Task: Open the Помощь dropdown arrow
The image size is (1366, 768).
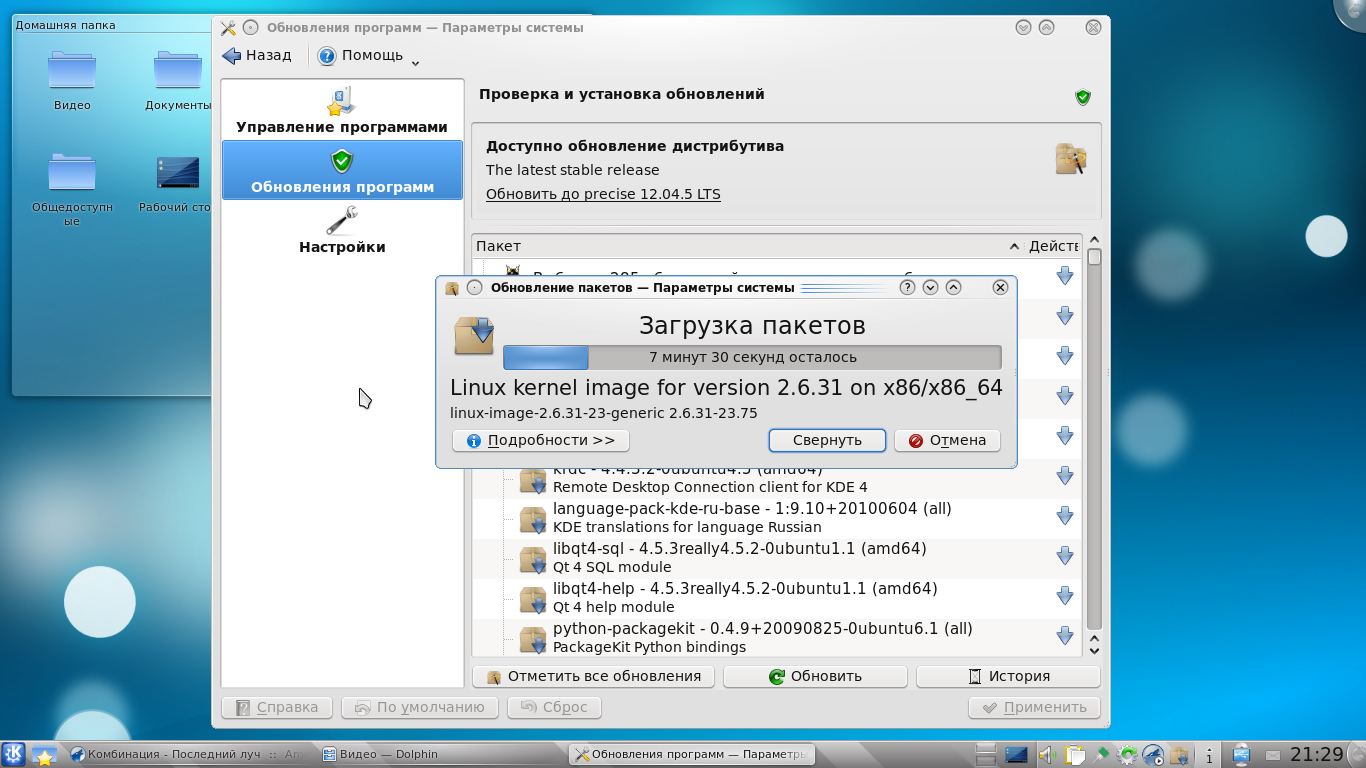Action: (x=415, y=62)
